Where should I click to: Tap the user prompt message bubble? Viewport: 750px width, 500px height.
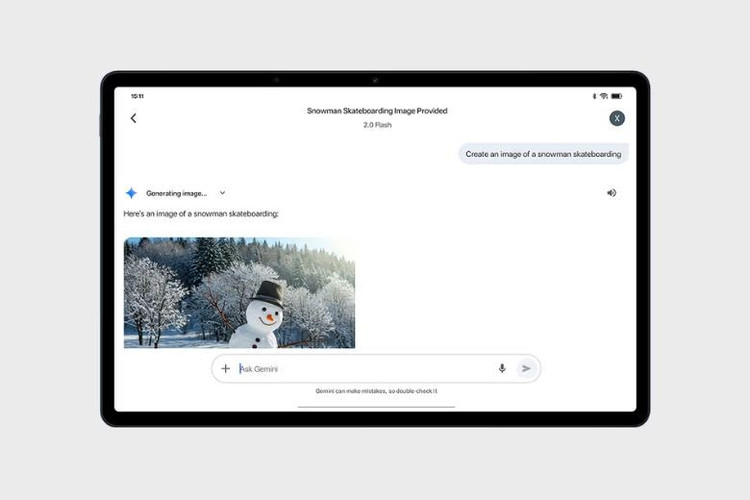[543, 154]
